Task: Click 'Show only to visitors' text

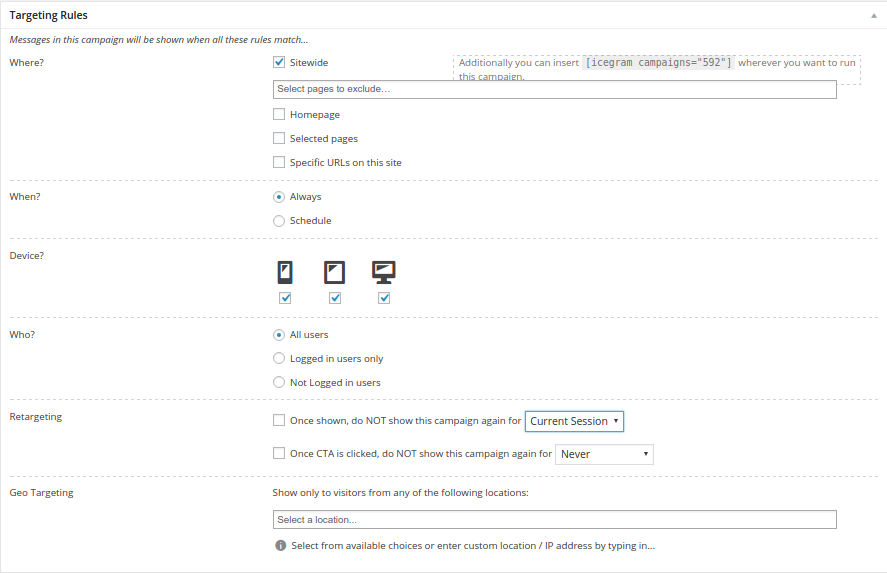Action: click(x=401, y=493)
